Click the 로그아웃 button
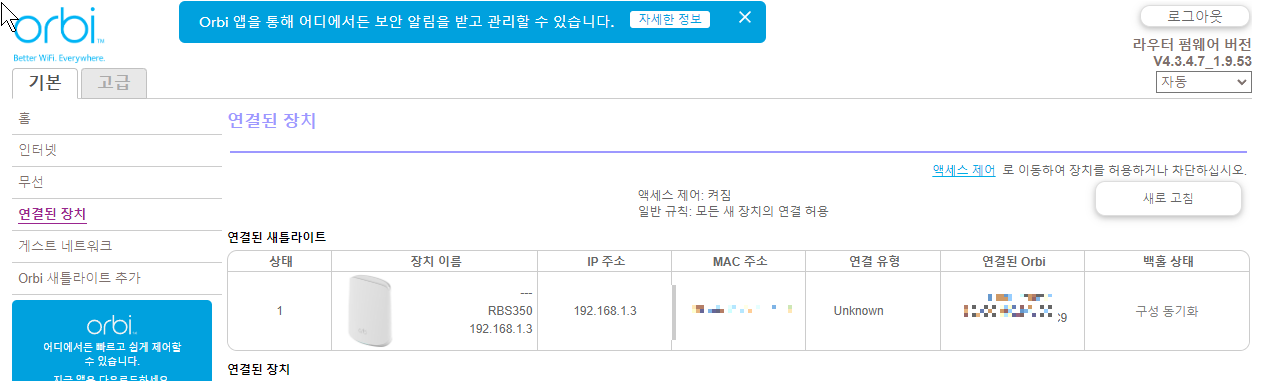 pos(1196,17)
